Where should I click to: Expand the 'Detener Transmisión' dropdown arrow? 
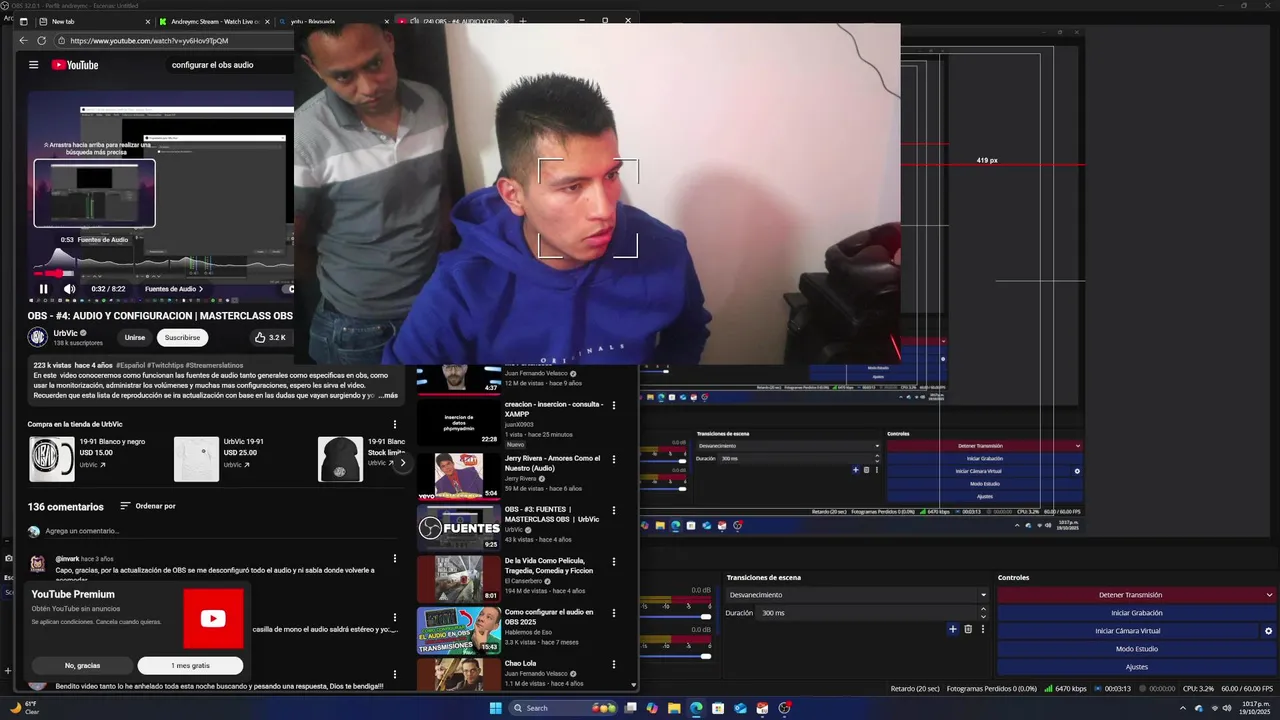[1270, 595]
